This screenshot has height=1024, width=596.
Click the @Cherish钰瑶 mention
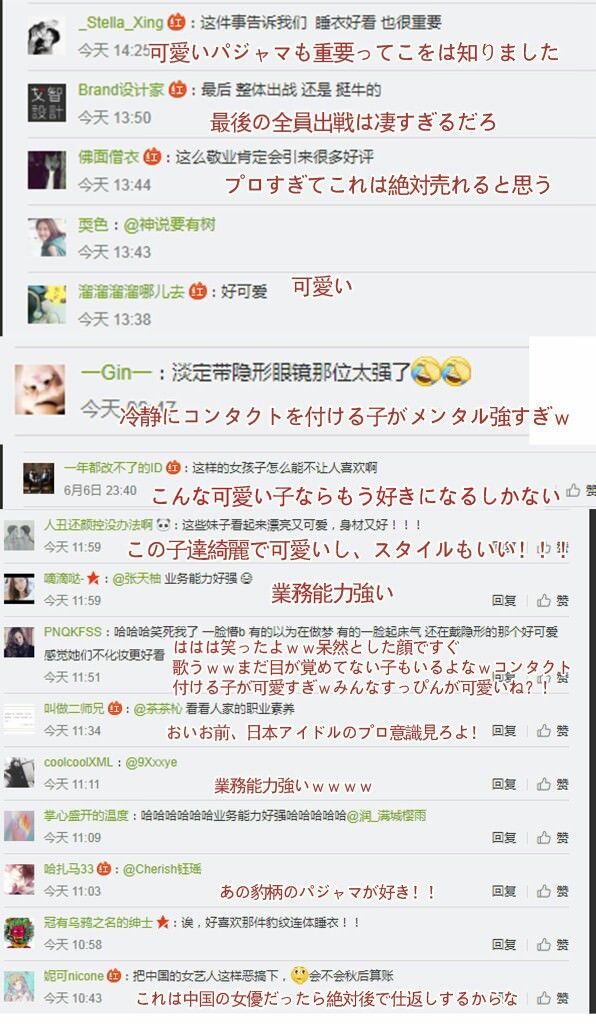click(162, 869)
